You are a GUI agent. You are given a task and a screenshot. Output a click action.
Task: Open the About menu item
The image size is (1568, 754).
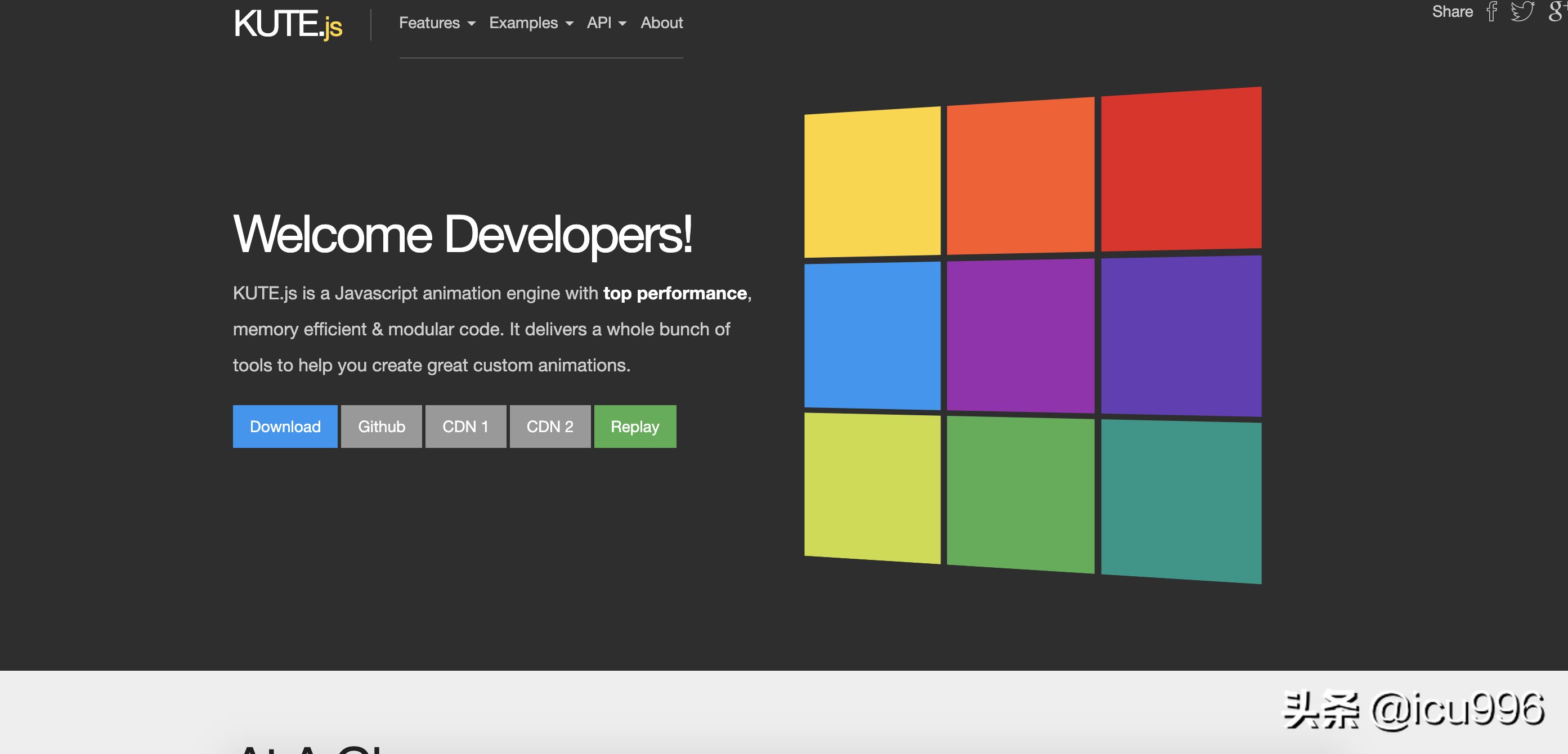661,22
